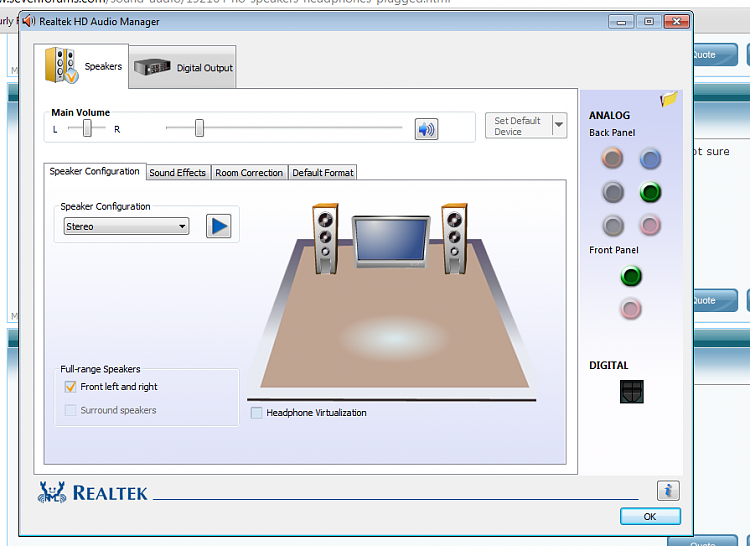Viewport: 750px width, 546px height.
Task: Click the top Quote button in browser page
Action: click(715, 55)
